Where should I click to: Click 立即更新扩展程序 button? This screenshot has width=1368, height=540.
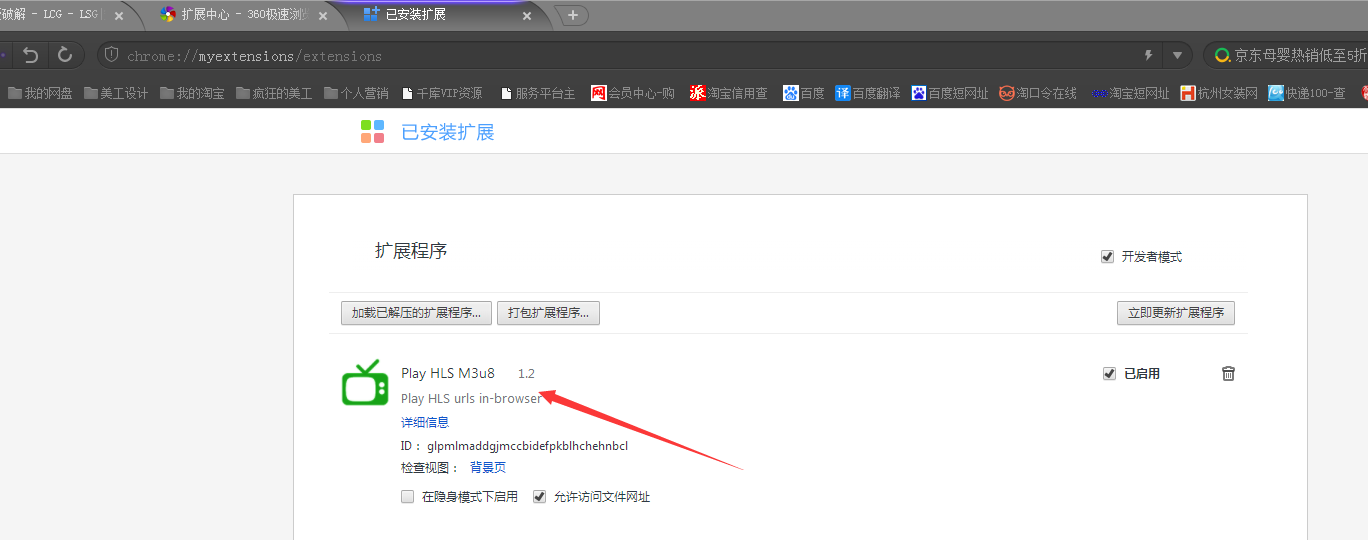1176,313
